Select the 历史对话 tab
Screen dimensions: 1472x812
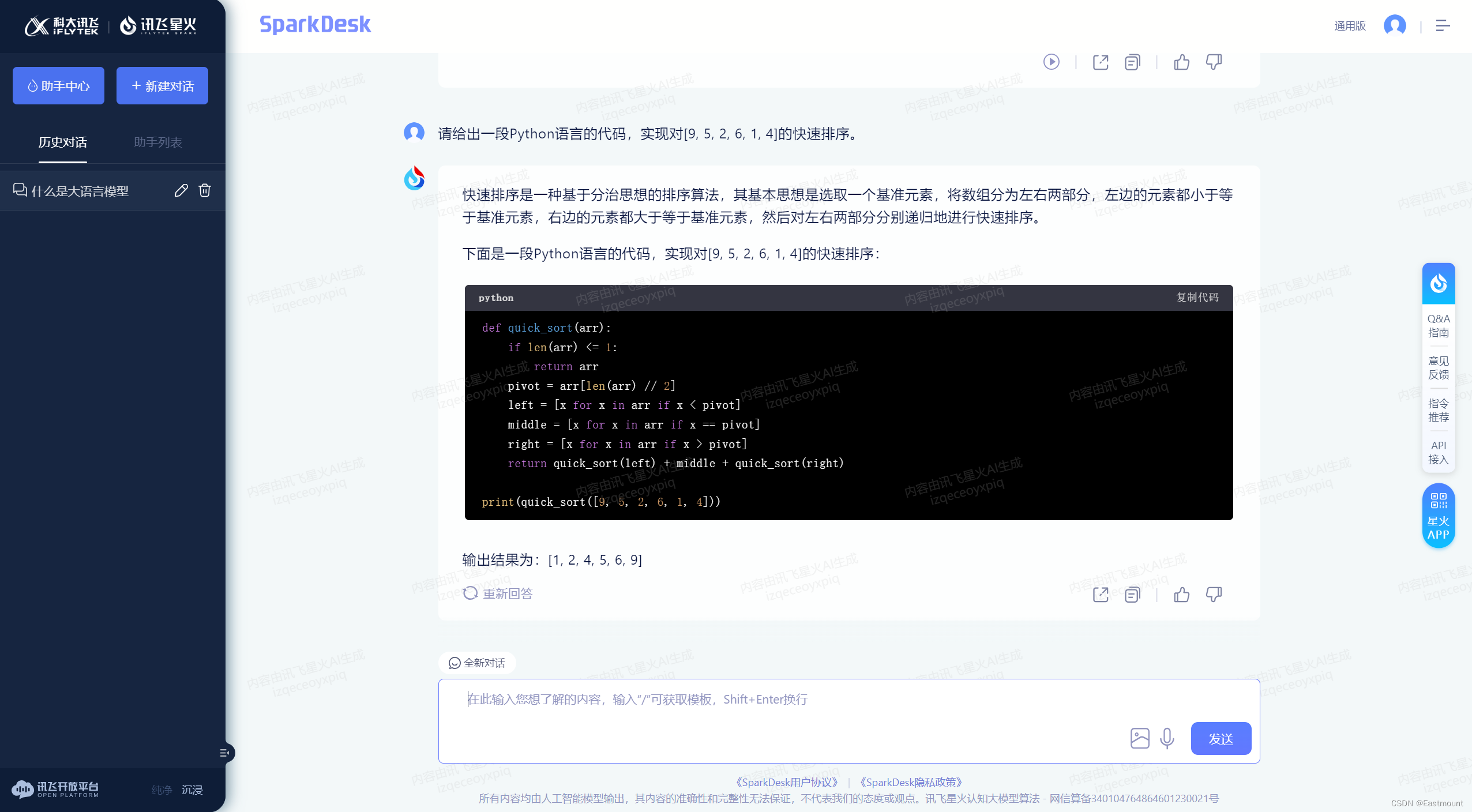[63, 142]
